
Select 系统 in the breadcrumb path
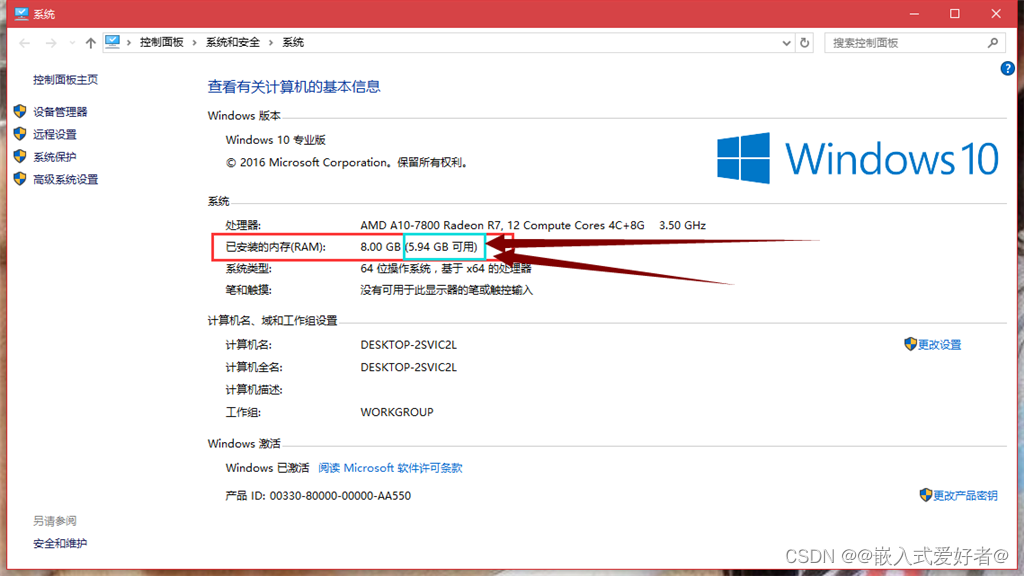click(293, 42)
